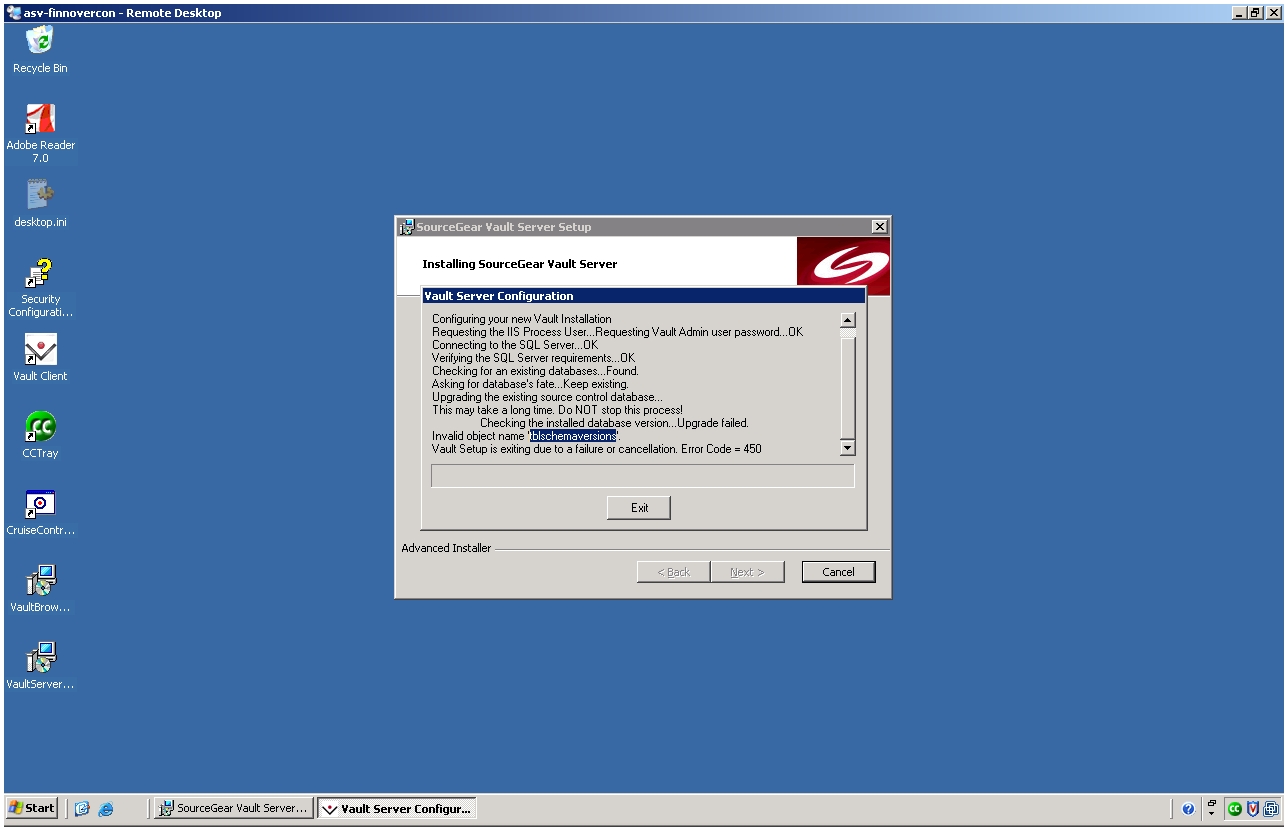Open the Windows Start menu
Viewport: 1288px width, 827px height.
point(32,808)
